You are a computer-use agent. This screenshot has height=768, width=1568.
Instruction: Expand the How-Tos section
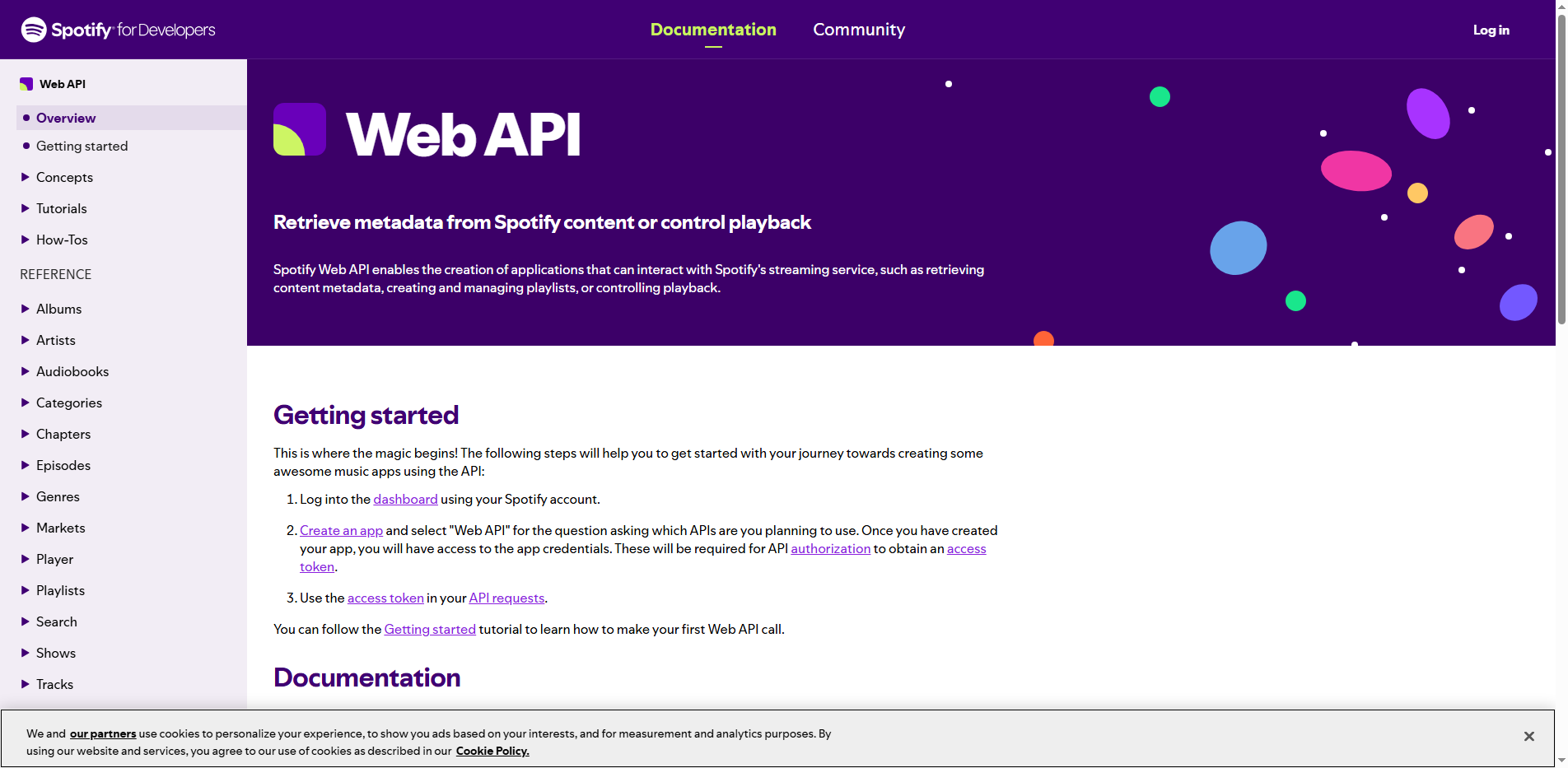point(62,240)
